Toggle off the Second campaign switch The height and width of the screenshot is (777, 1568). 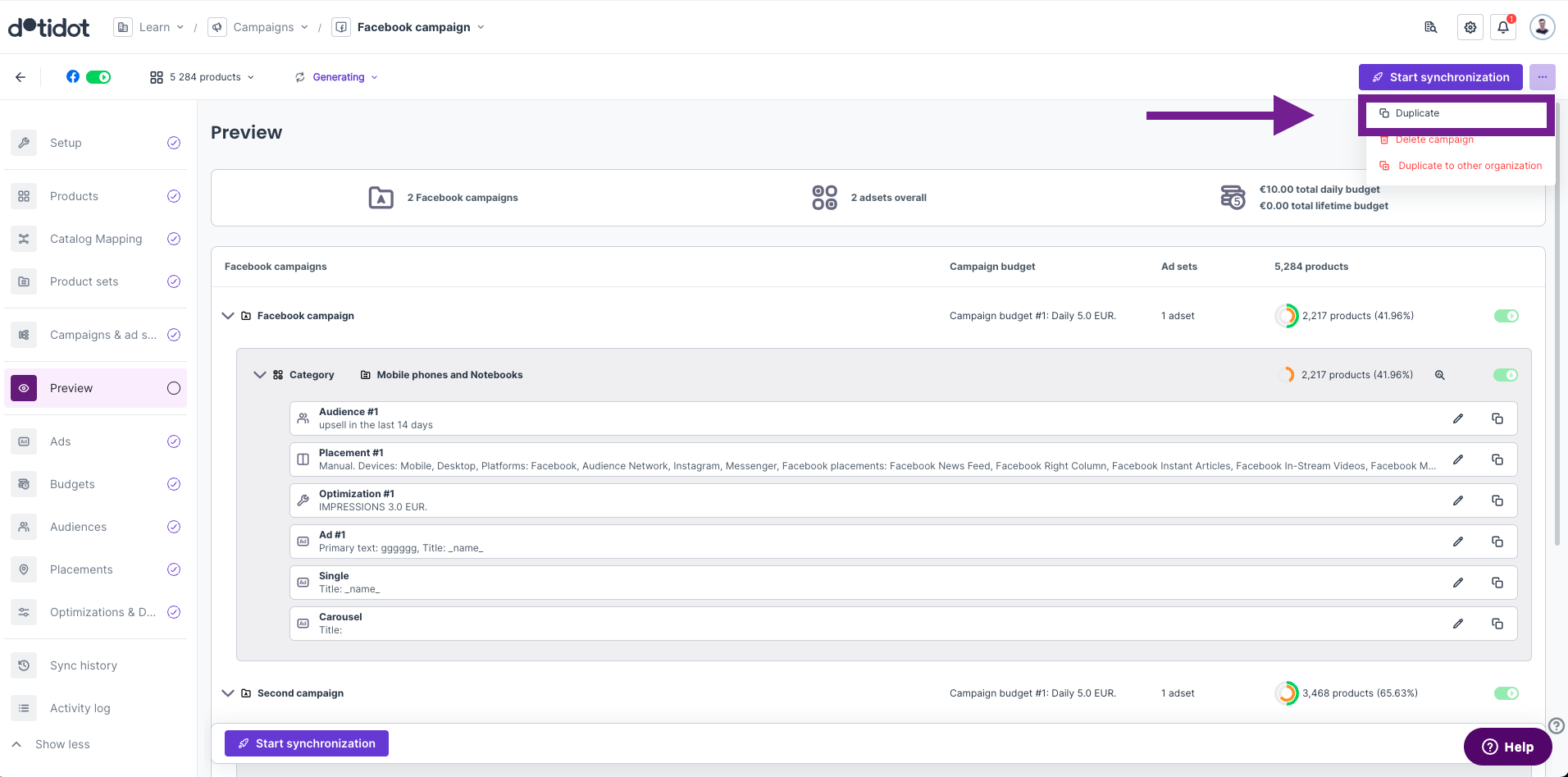coord(1506,693)
